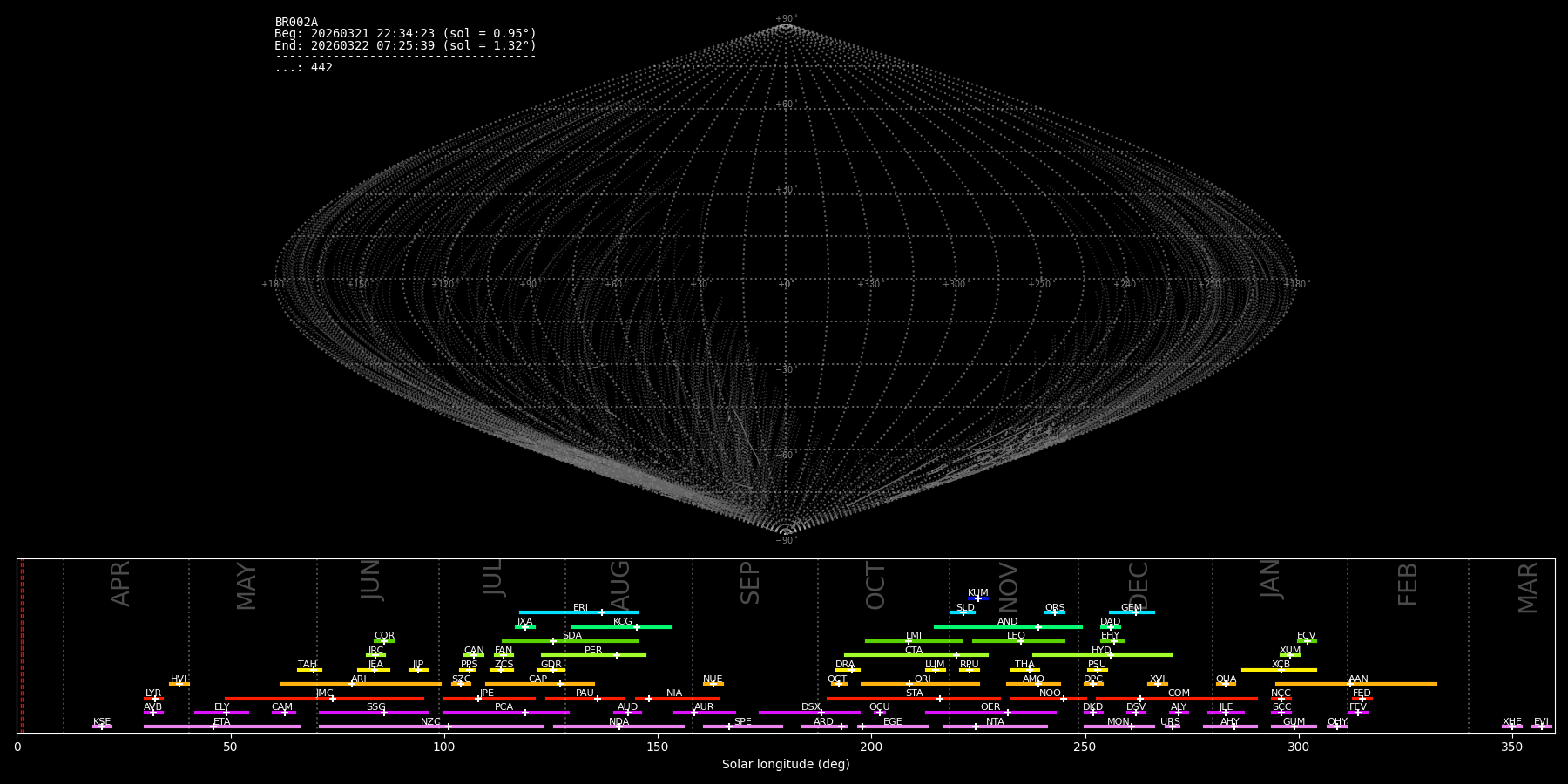The image size is (1568, 784).
Task: Select the NIA shower label
Action: coord(674,693)
